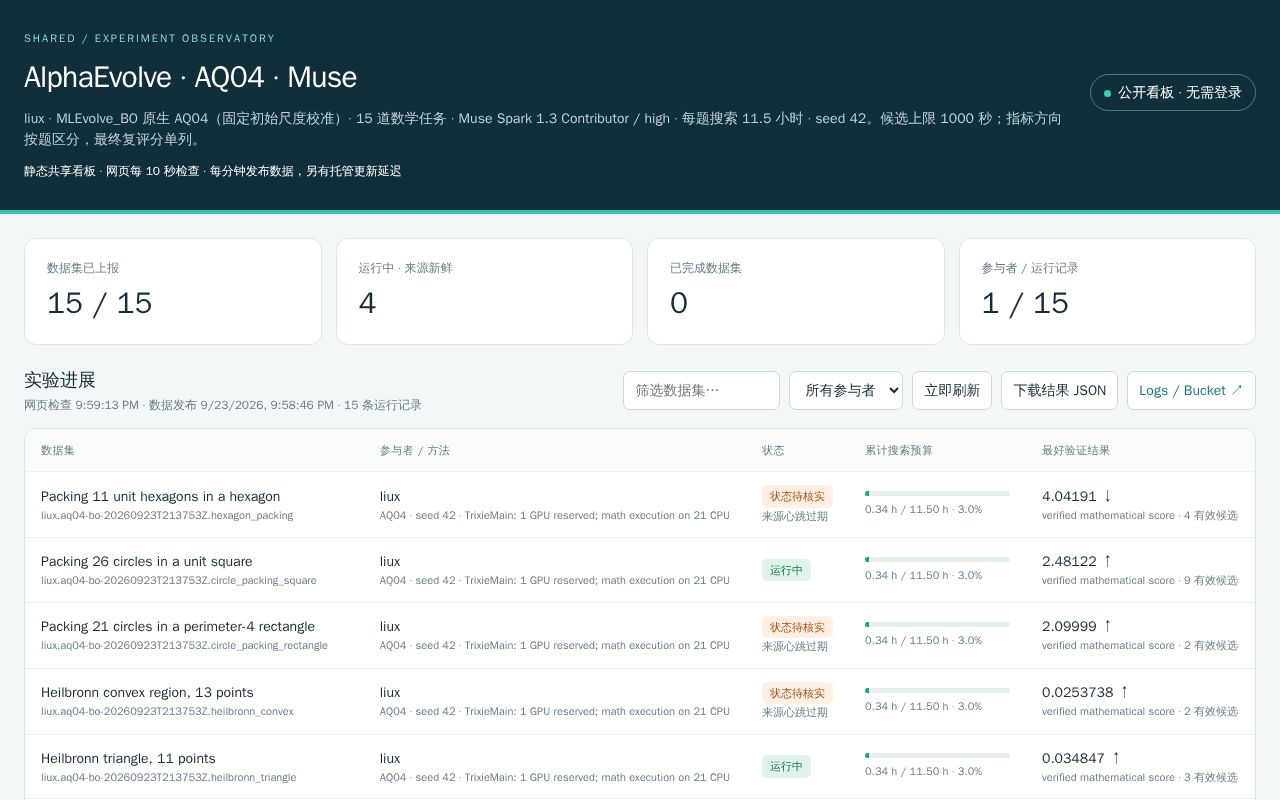Click 状态待核实 badge in hexagon packing row
Screen dimensions: 1280x800
797,496
